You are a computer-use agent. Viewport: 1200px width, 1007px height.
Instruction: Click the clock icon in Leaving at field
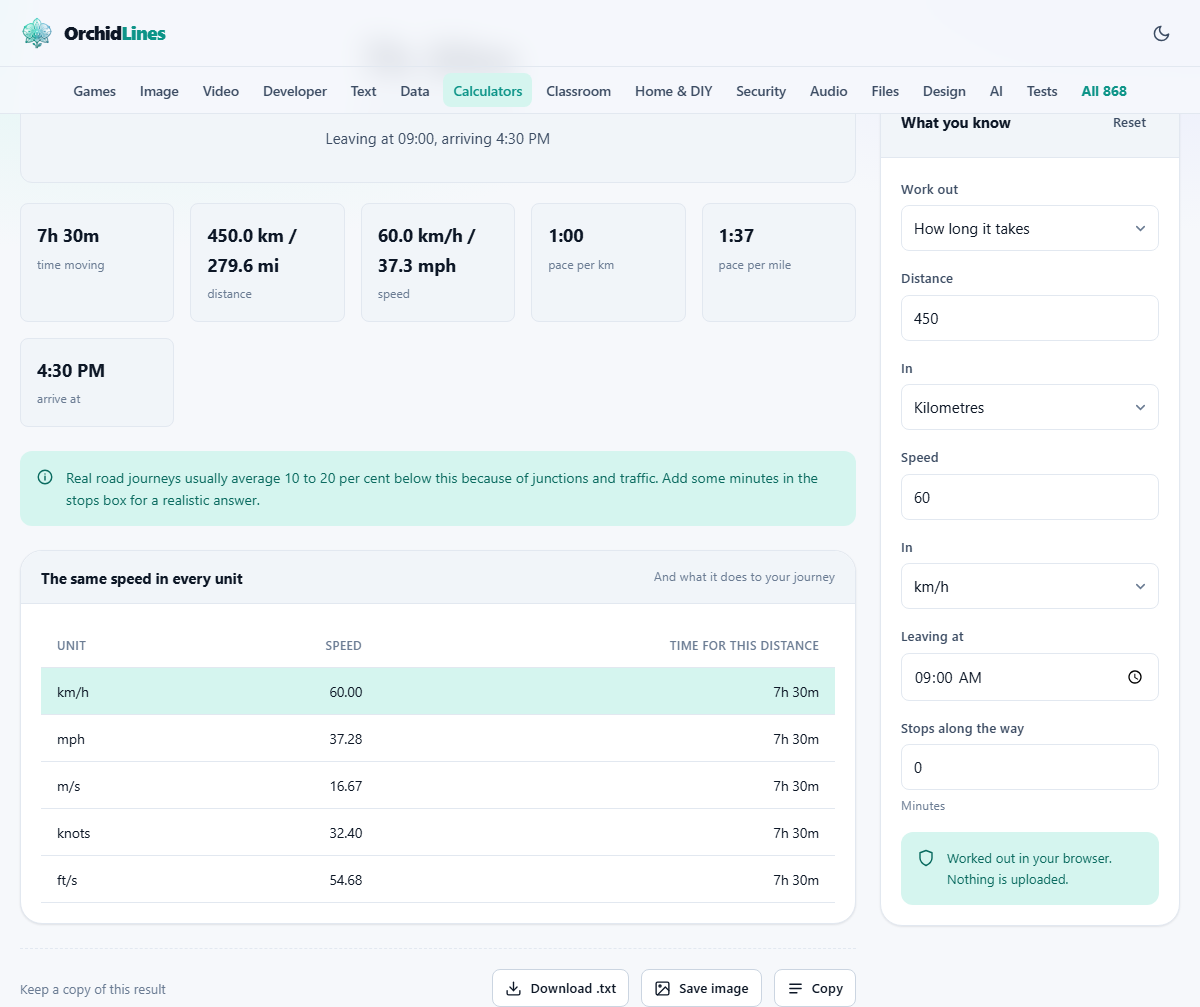click(1135, 677)
